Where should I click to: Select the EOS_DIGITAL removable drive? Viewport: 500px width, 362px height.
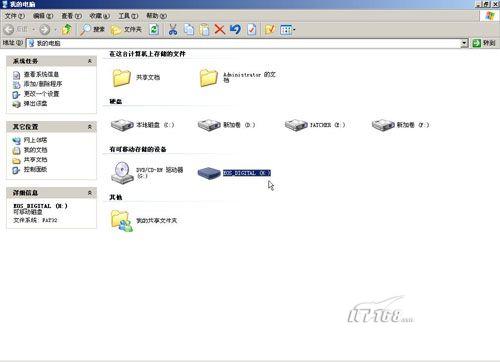coord(234,173)
